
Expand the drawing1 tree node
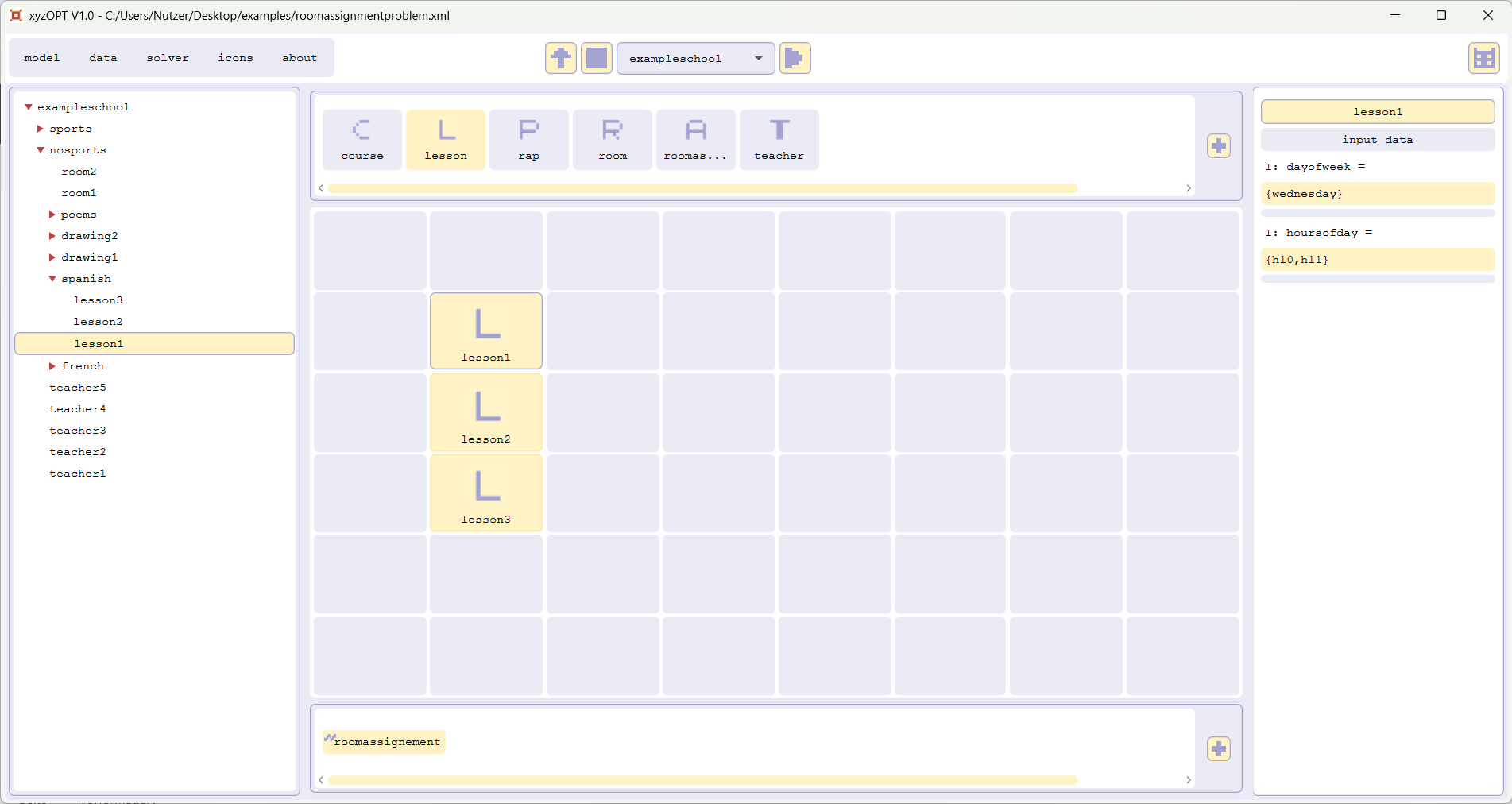pyautogui.click(x=52, y=257)
